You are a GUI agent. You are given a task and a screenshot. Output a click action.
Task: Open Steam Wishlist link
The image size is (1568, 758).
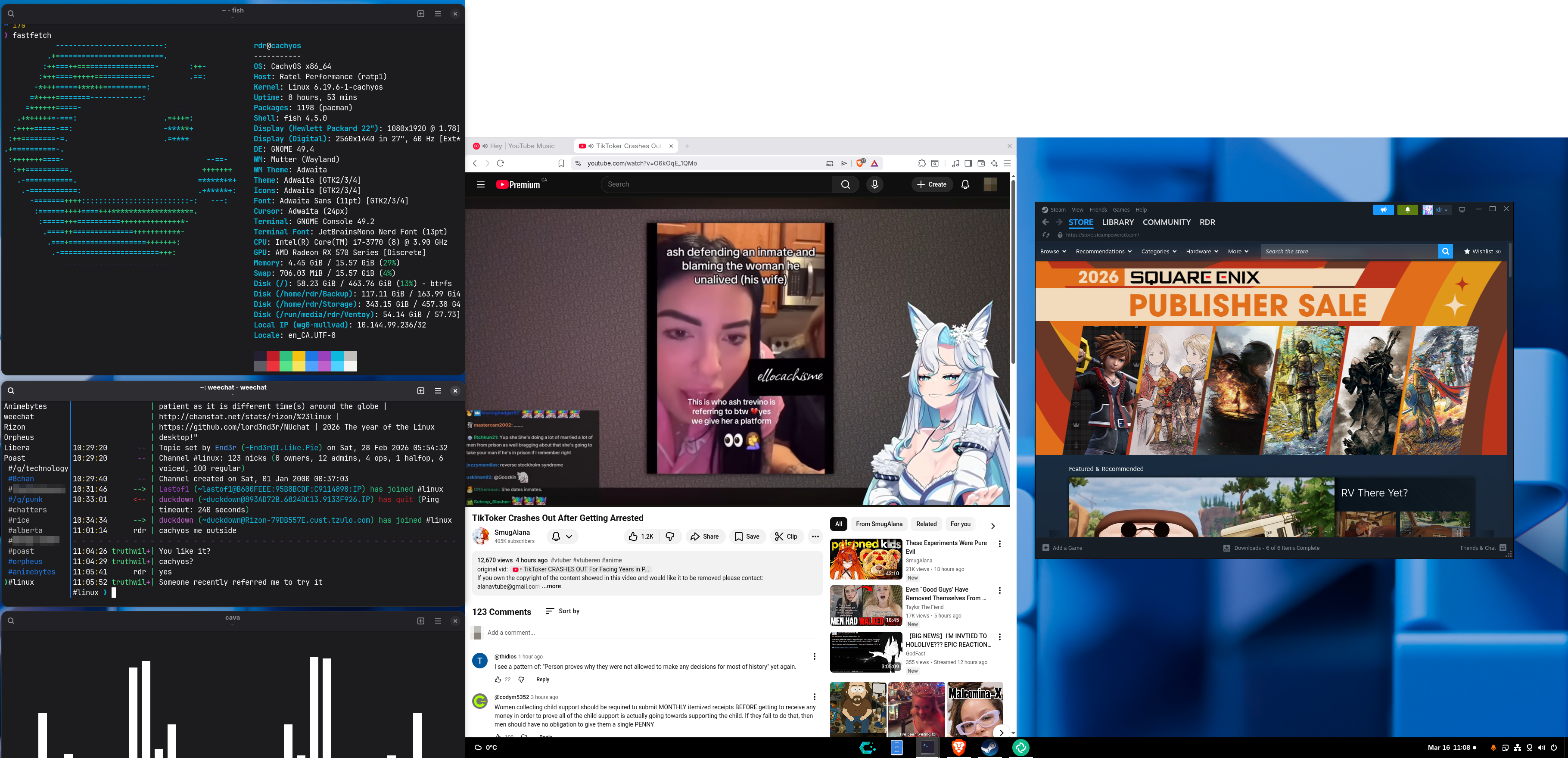click(1482, 252)
